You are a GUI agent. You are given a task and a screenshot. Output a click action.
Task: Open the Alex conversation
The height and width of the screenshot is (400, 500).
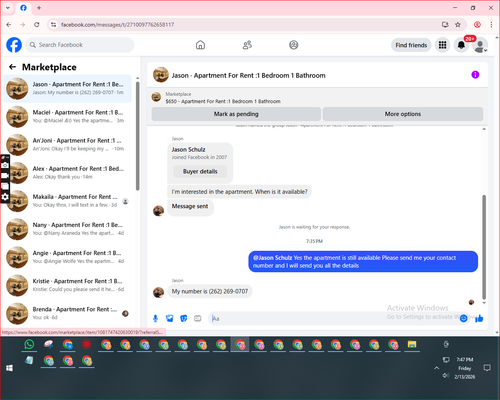click(x=68, y=173)
